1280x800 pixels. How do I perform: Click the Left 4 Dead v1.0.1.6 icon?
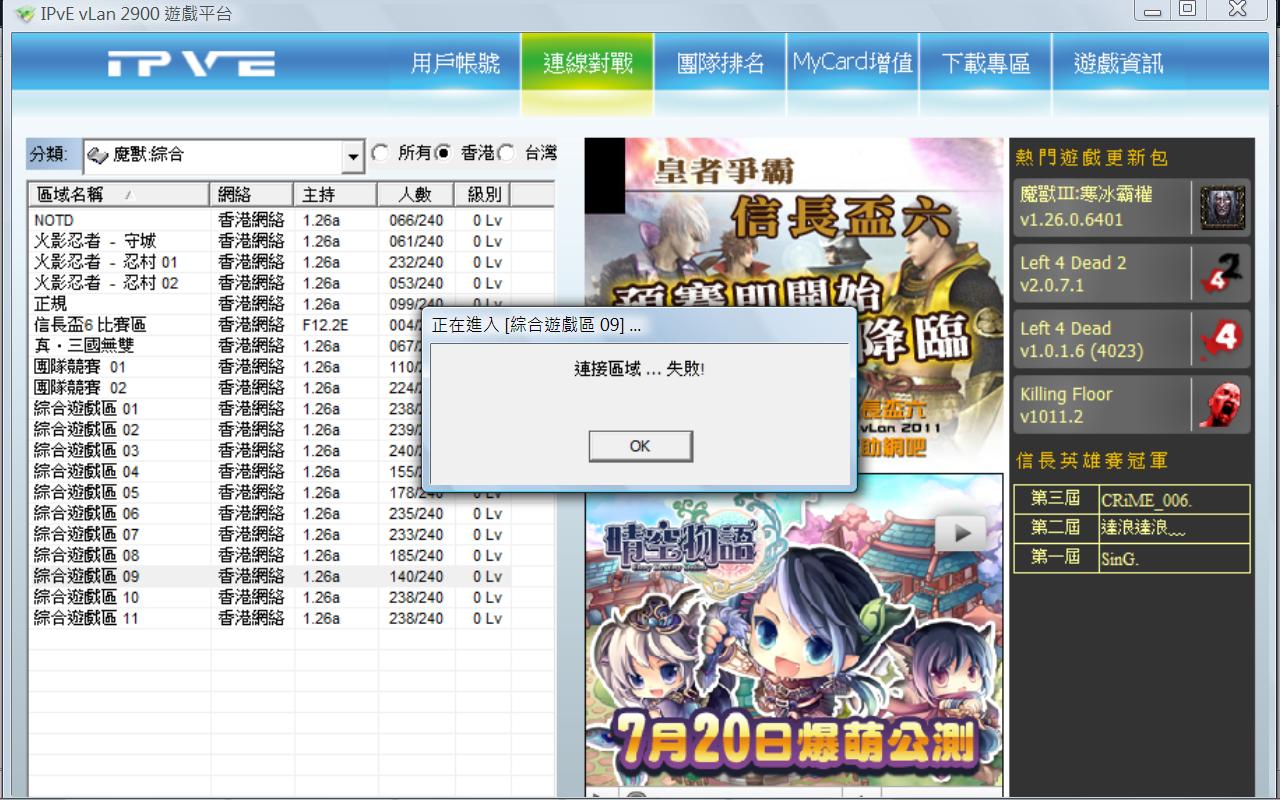click(x=1223, y=339)
